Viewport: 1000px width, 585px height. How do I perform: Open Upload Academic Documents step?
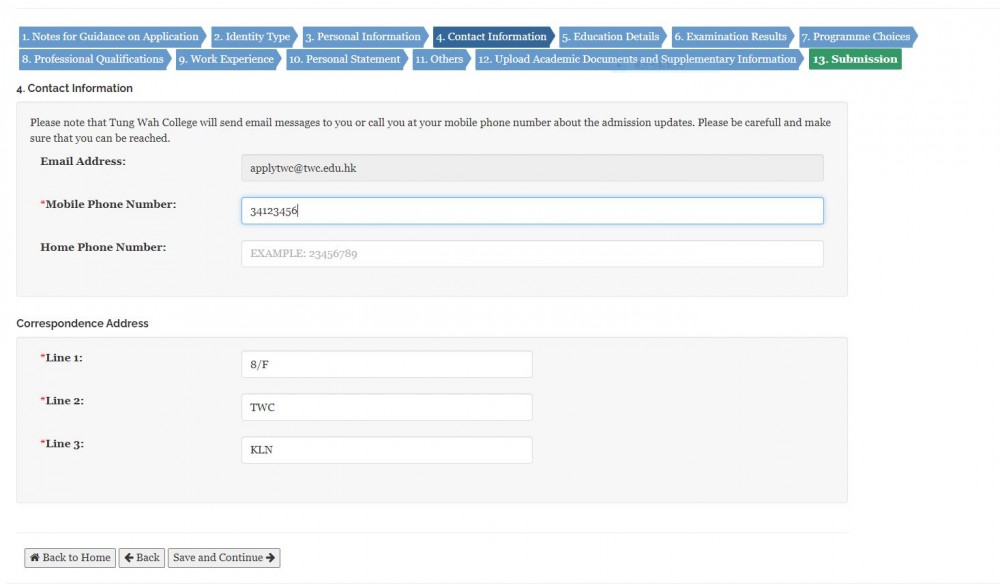(637, 59)
